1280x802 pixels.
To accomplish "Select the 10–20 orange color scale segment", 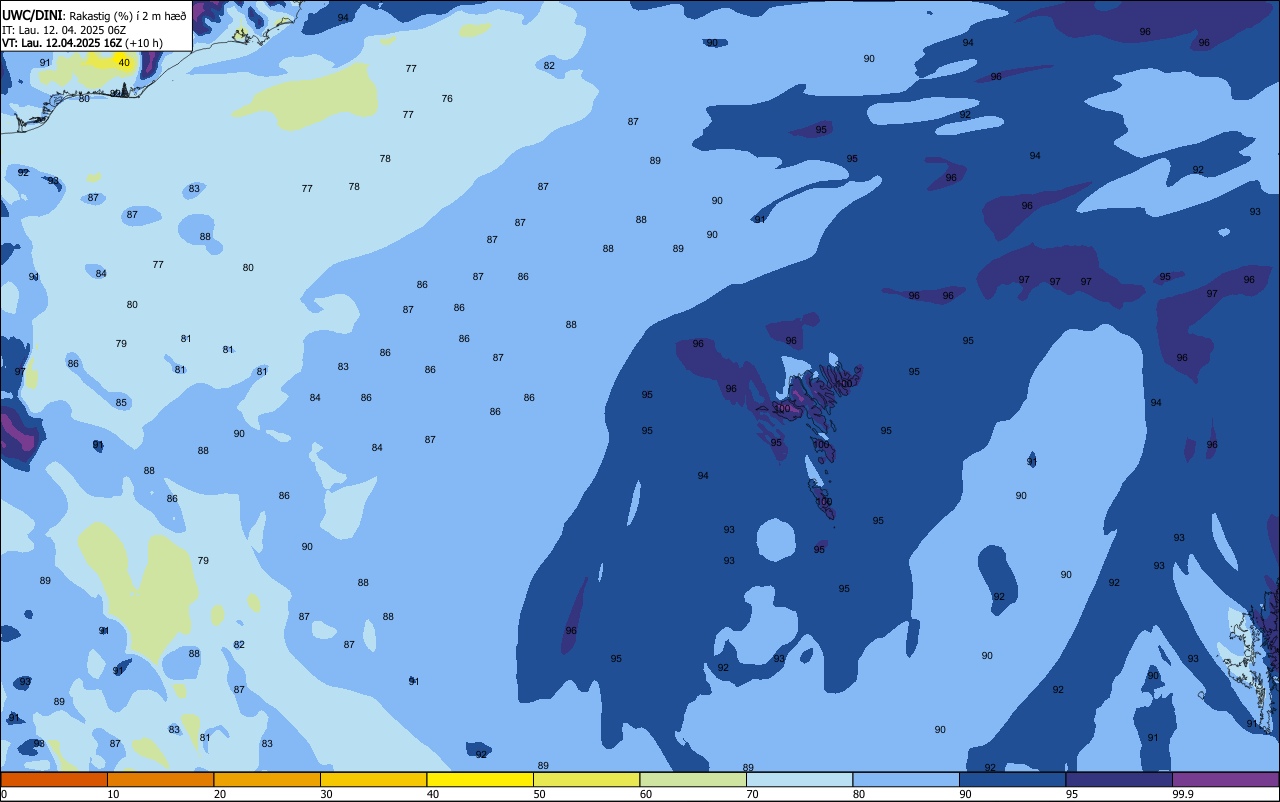I will [x=160, y=779].
